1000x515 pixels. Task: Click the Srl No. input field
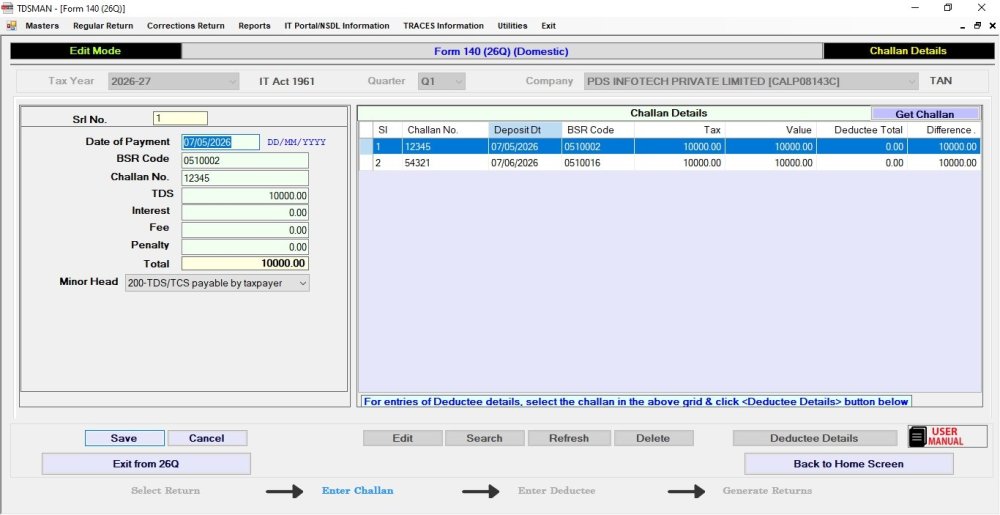(180, 119)
